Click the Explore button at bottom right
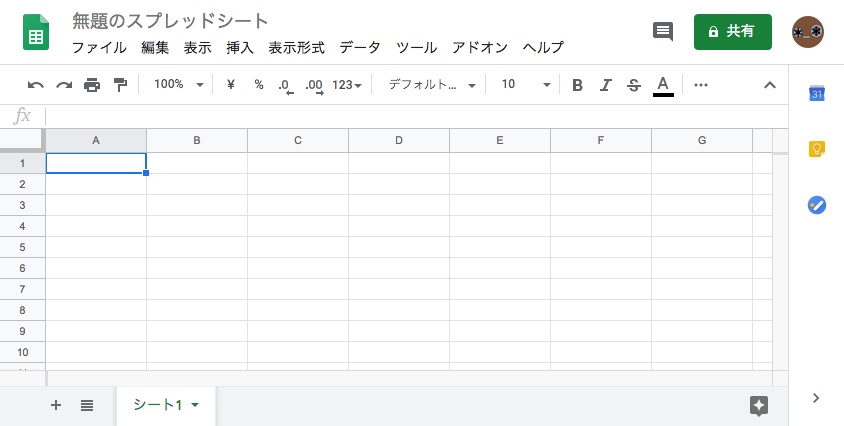Viewport: 844px width, 426px height. pyautogui.click(x=759, y=405)
